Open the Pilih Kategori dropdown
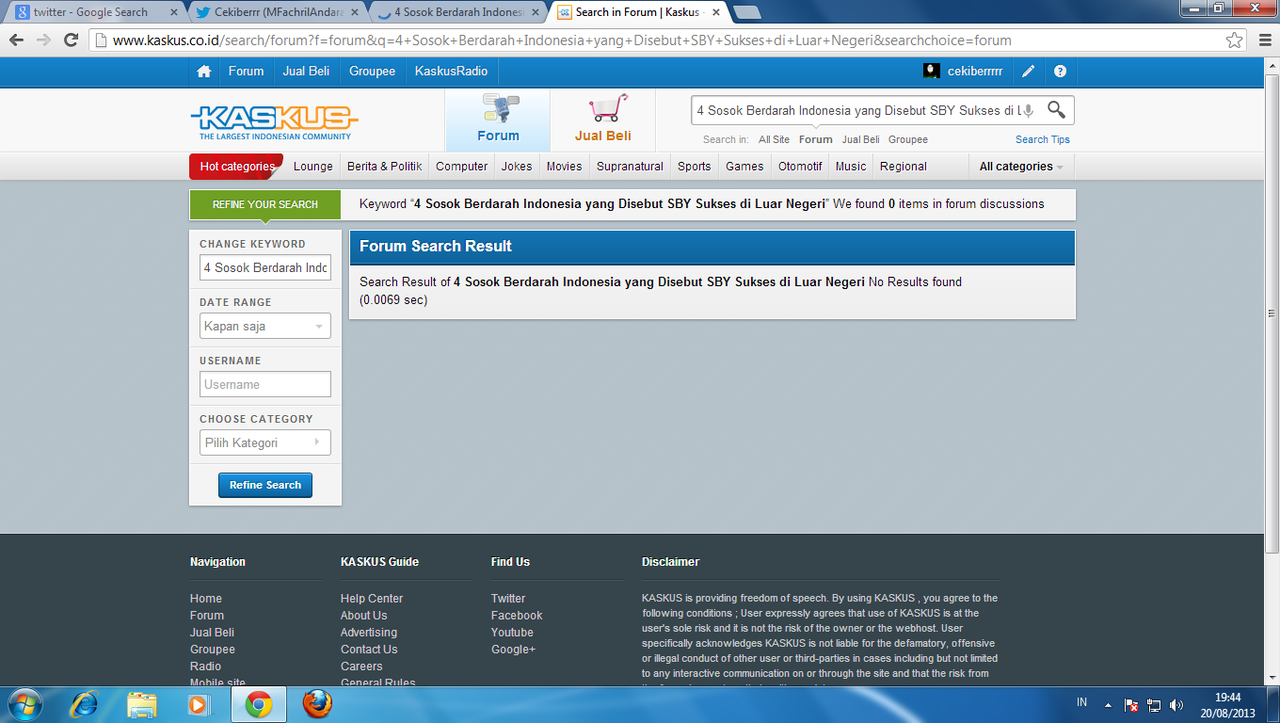Screen dimensions: 1280x723 [x=265, y=443]
